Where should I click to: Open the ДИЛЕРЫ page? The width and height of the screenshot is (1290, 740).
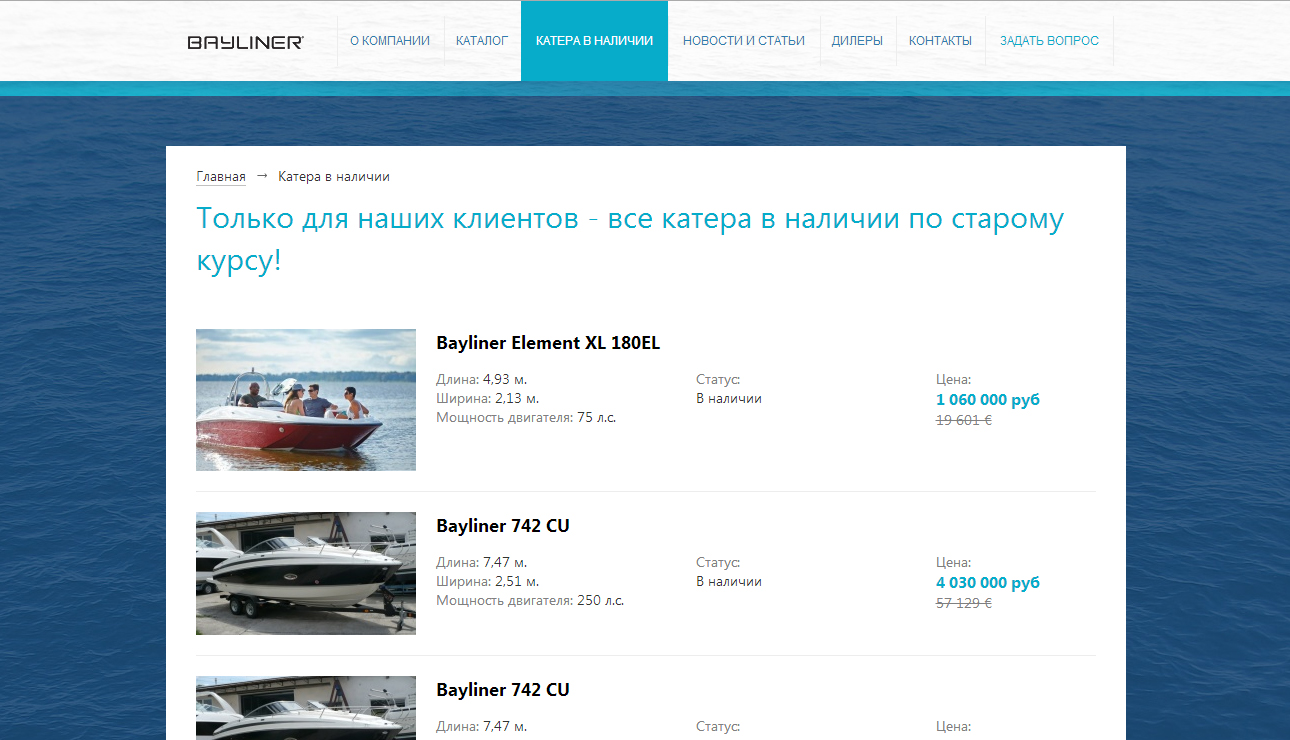point(857,41)
